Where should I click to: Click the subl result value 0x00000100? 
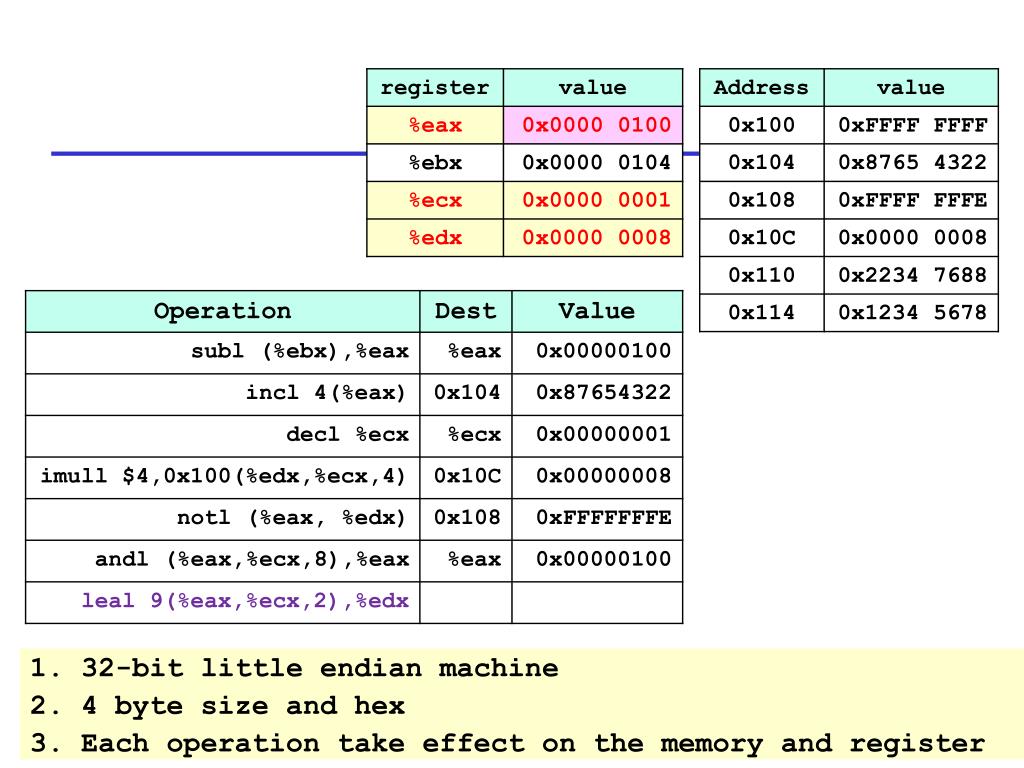point(597,353)
